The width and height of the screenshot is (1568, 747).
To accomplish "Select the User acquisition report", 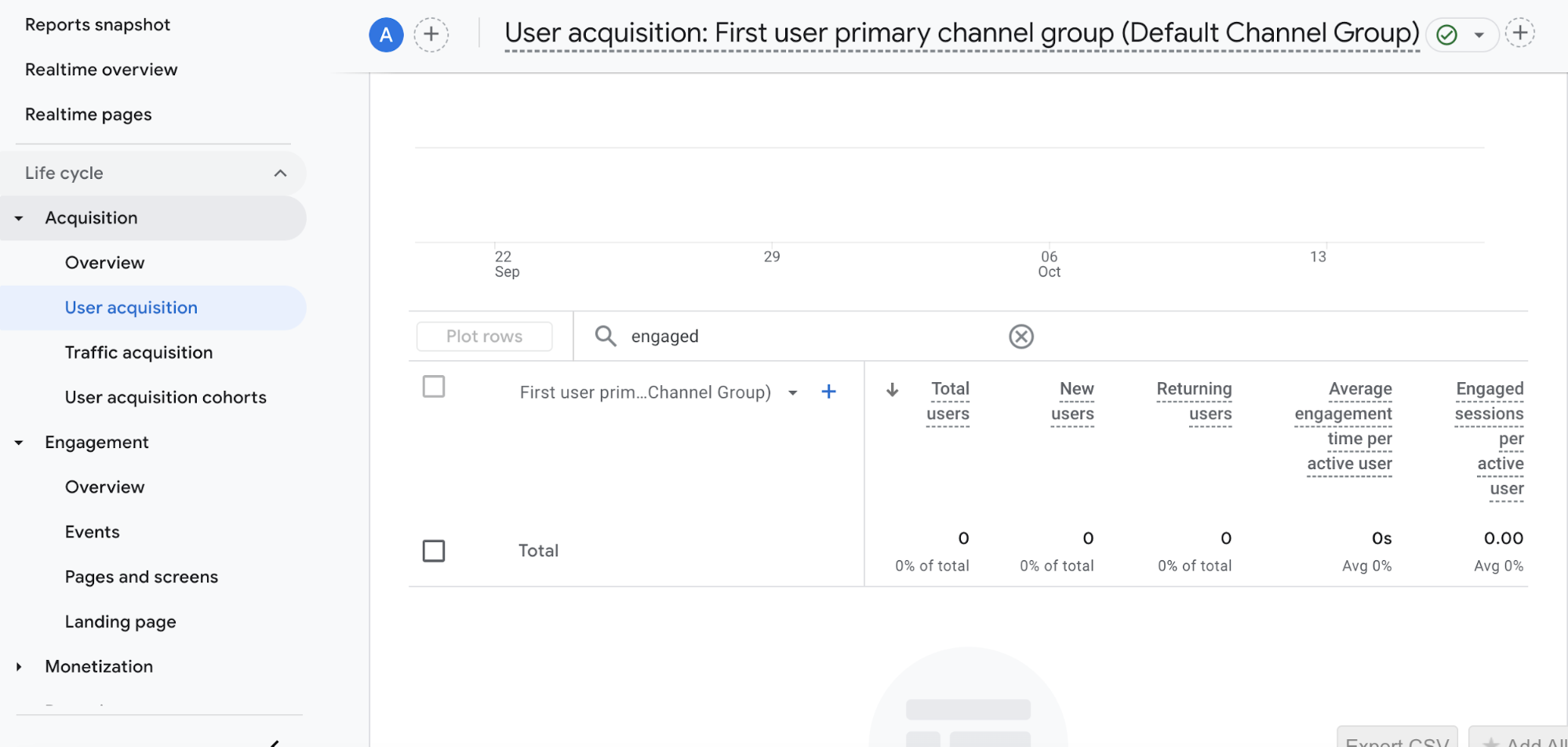I will 131,308.
